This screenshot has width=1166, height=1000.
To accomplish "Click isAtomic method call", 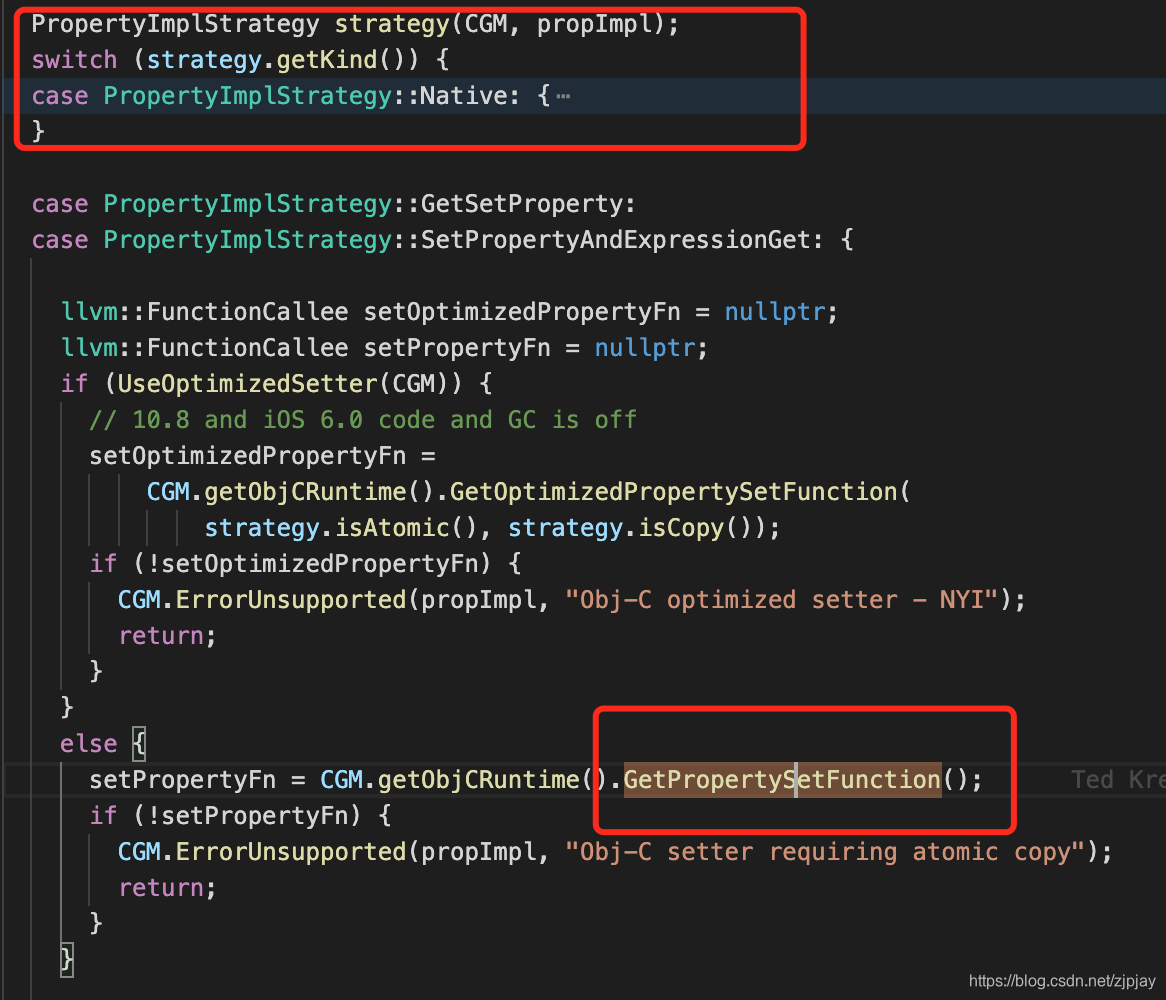I will [392, 528].
